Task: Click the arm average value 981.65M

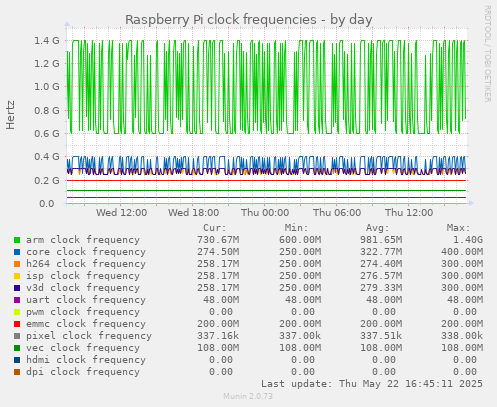Action: [381, 240]
